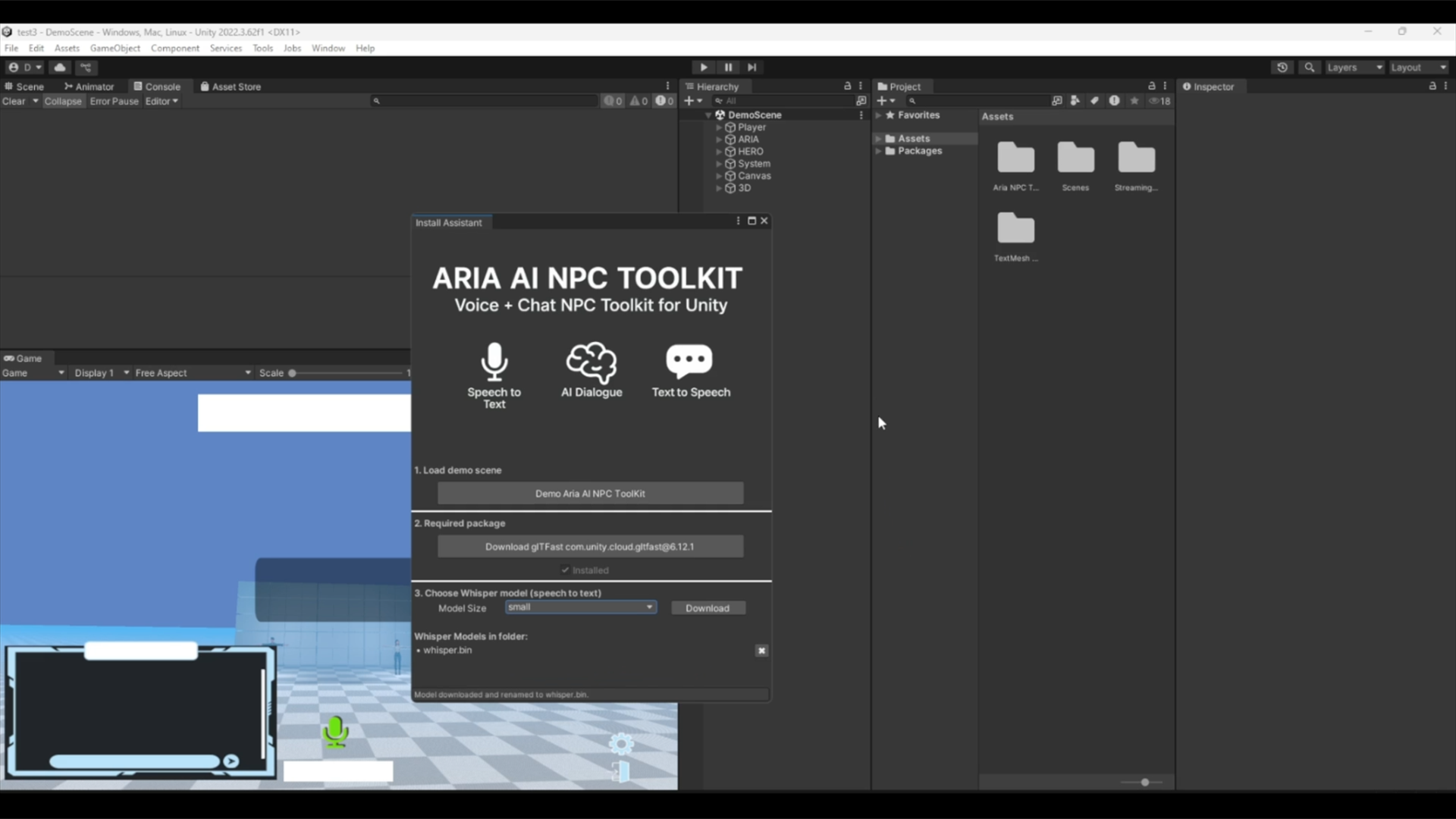Image resolution: width=1456 pixels, height=819 pixels.
Task: Open the Layers dropdown
Action: click(x=1354, y=67)
